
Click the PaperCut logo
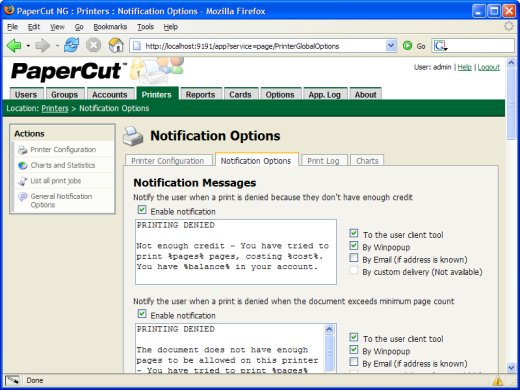68,71
